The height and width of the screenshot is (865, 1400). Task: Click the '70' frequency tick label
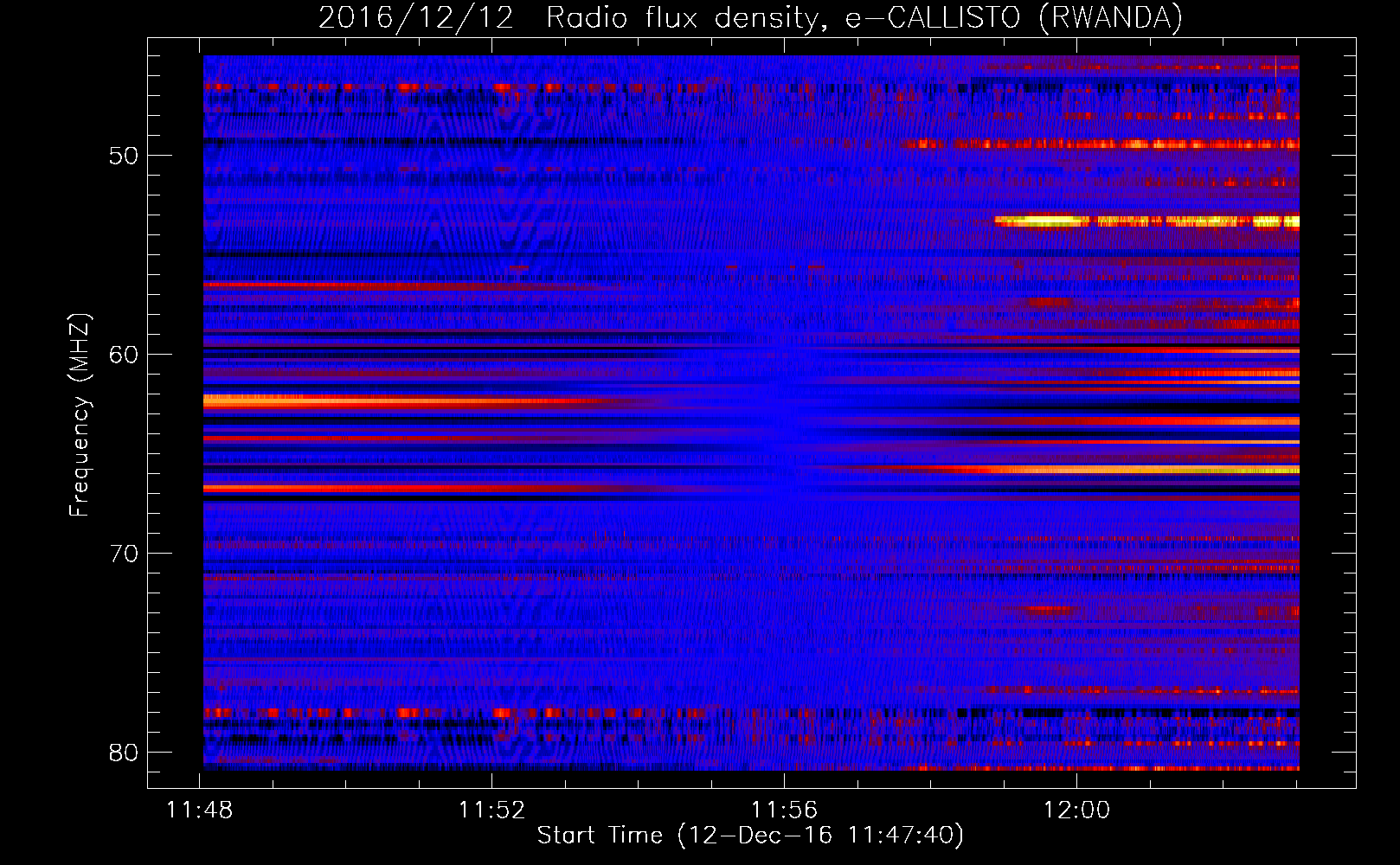pyautogui.click(x=125, y=554)
